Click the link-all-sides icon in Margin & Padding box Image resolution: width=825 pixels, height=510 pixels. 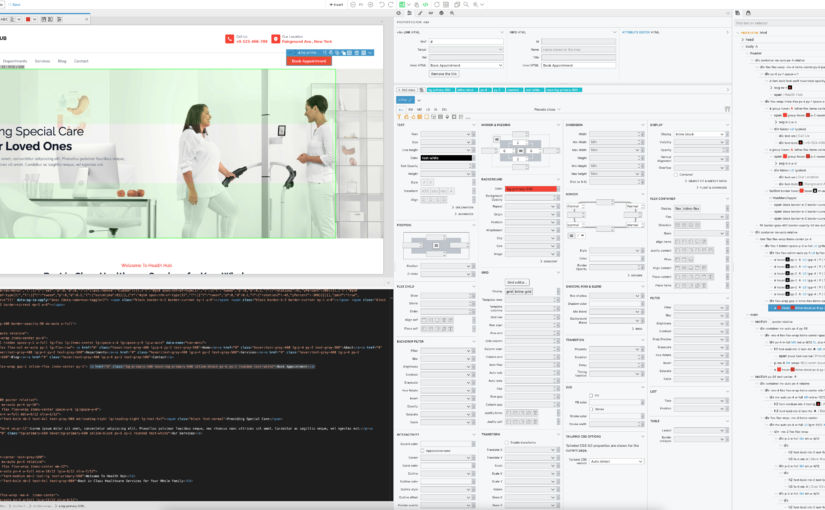(496, 139)
